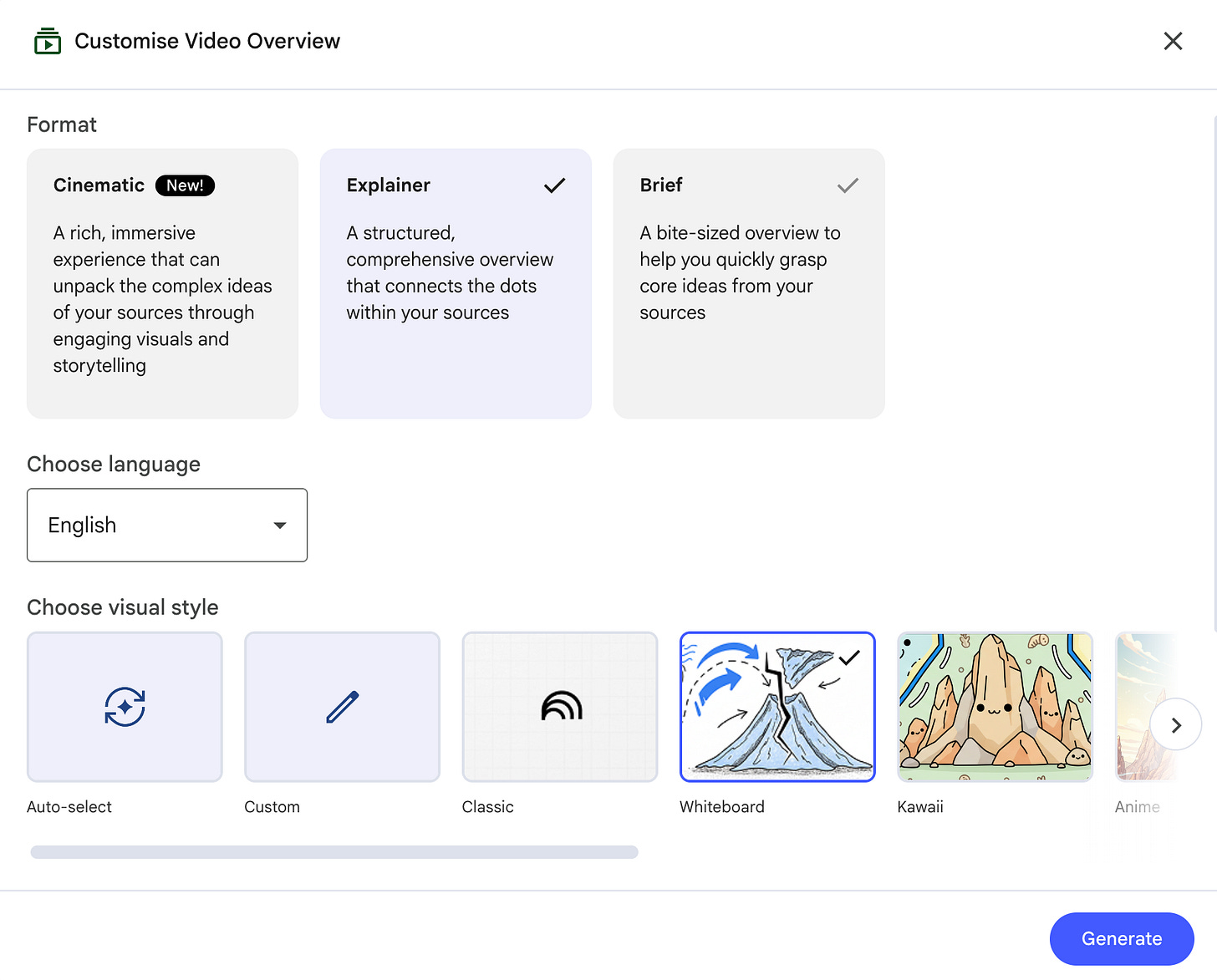
Task: Click the checkmark on the Whiteboard thumbnail
Action: click(849, 658)
